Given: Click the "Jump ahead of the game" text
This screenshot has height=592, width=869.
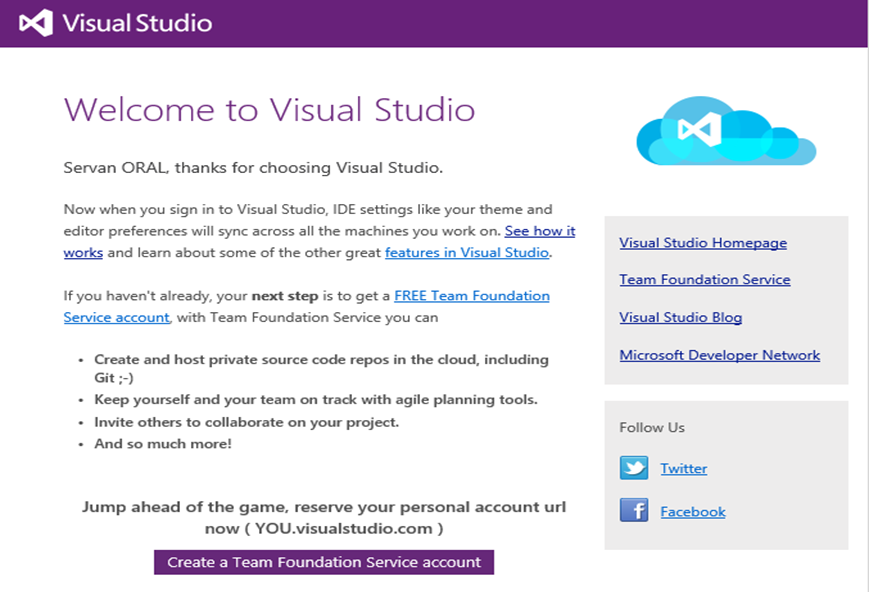Looking at the screenshot, I should click(x=324, y=517).
